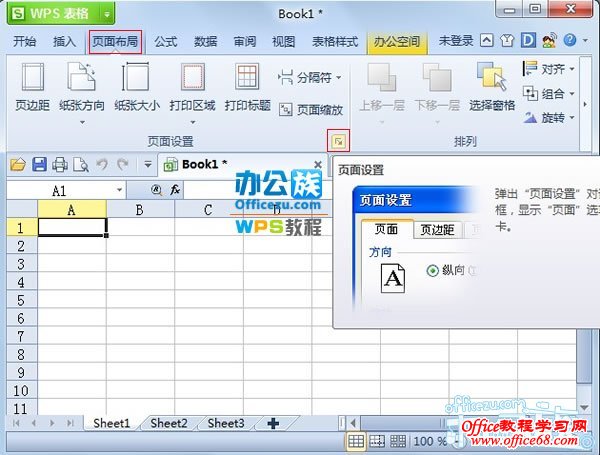
Task: Collapse the ribbon with the up-arrow icon
Action: point(487,40)
